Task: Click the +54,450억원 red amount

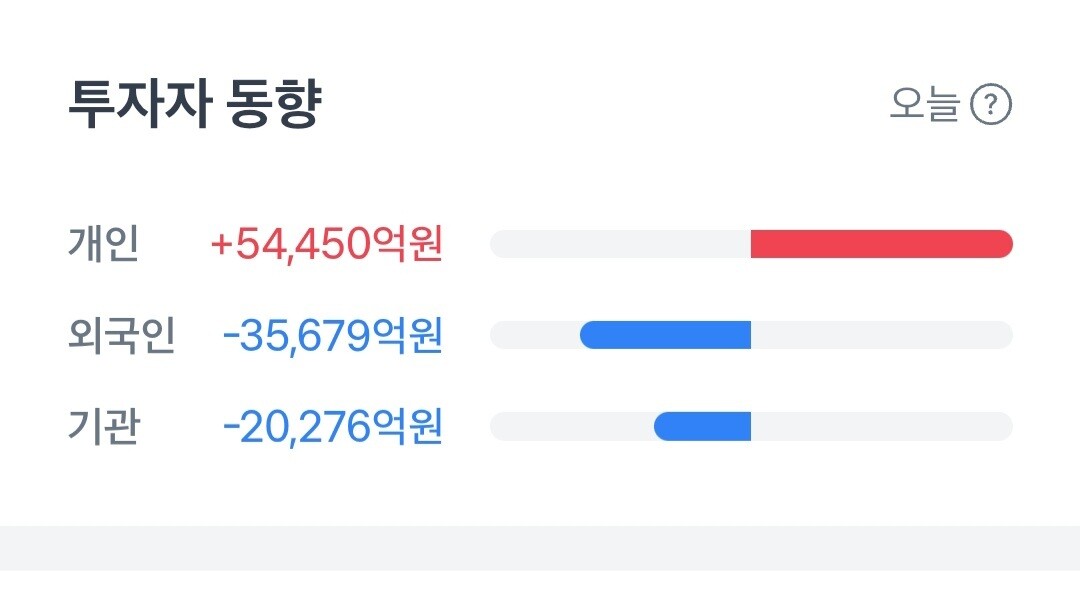Action: click(326, 244)
